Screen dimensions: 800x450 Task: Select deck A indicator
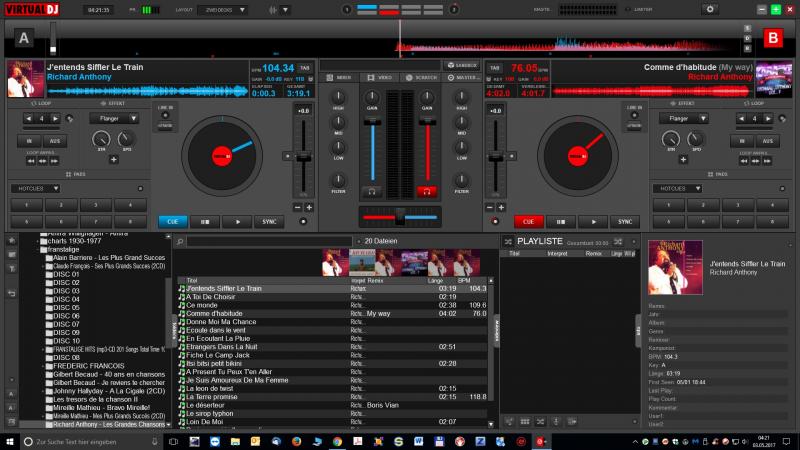point(23,38)
